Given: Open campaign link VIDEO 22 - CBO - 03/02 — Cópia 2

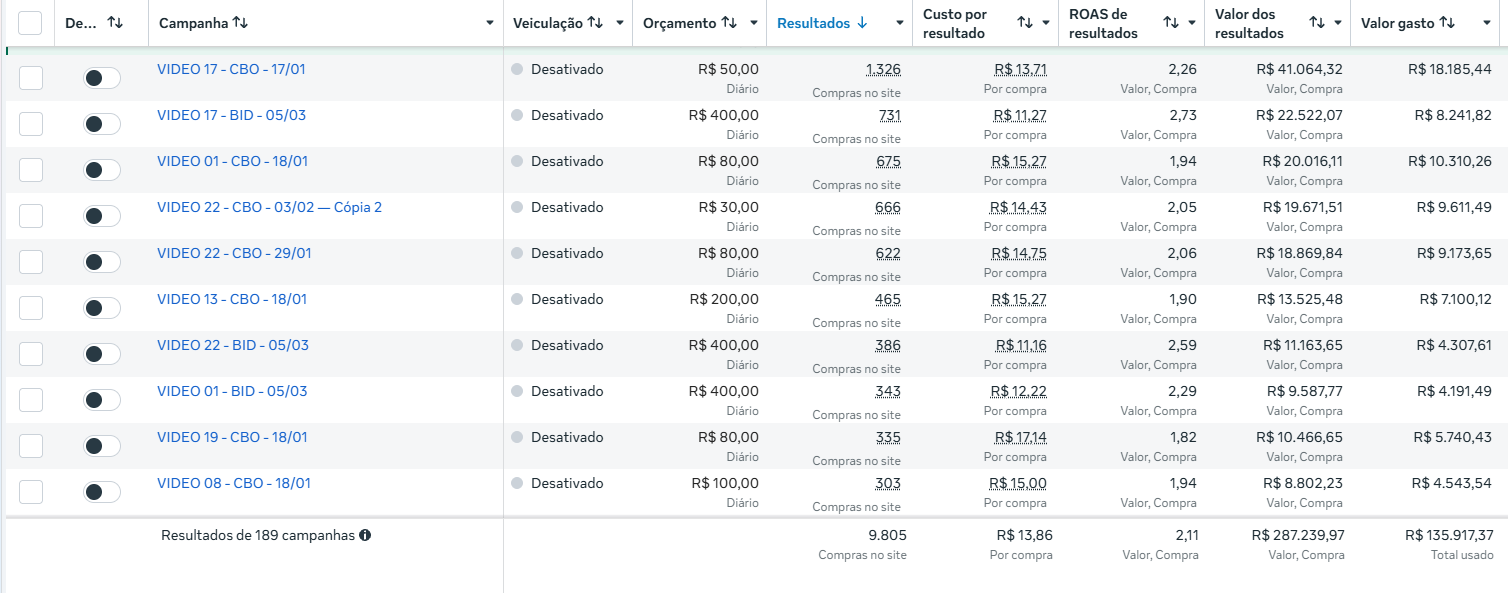Looking at the screenshot, I should pyautogui.click(x=269, y=207).
